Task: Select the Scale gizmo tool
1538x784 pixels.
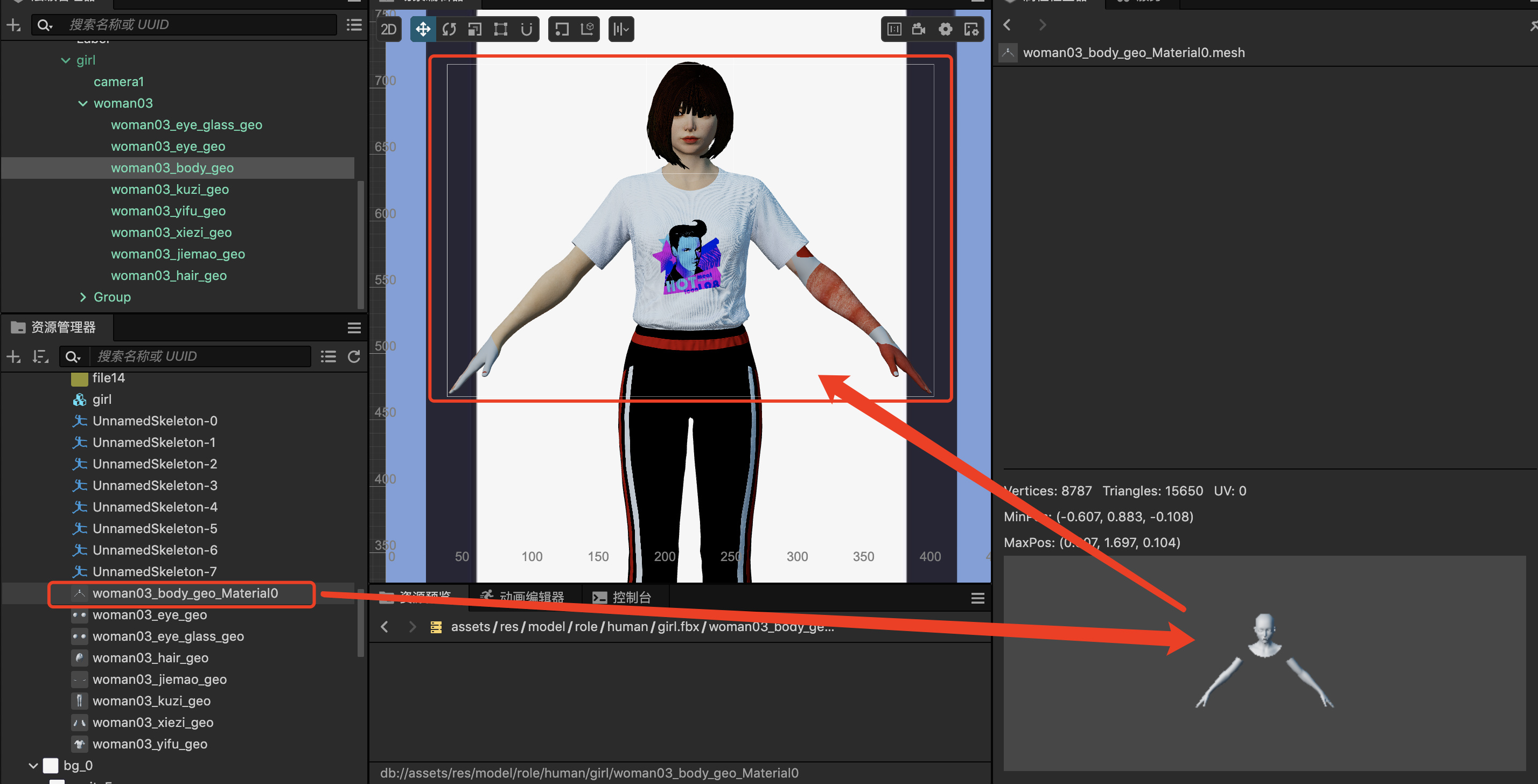Action: 474,29
